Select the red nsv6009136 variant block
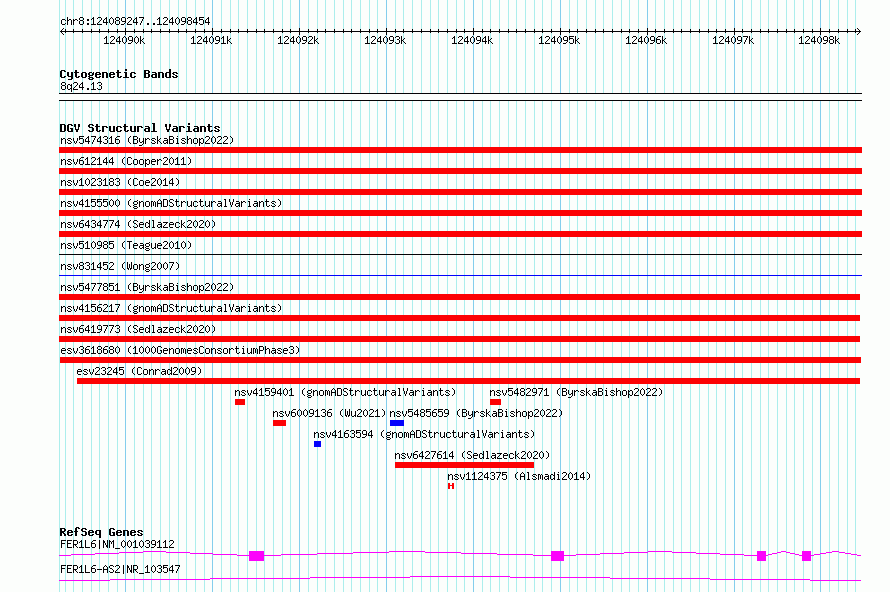The image size is (890, 592). click(x=279, y=423)
